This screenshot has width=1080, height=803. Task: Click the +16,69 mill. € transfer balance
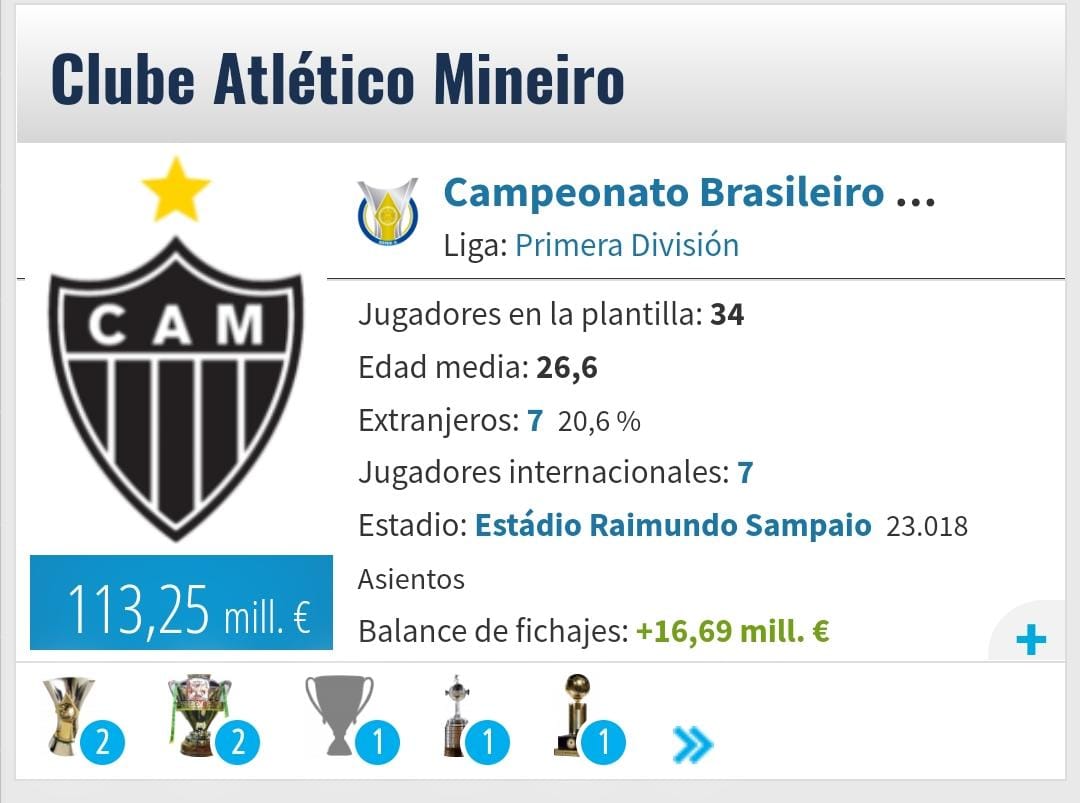click(x=732, y=632)
